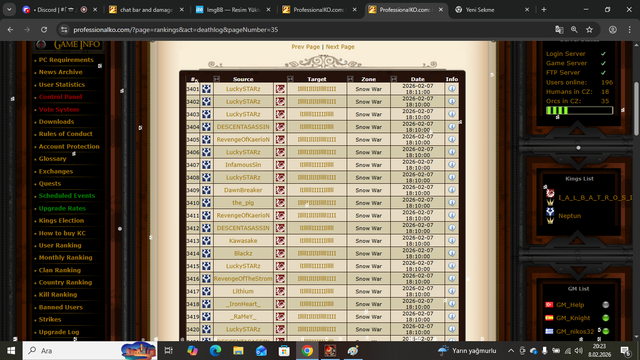Click Windows Start button
The image size is (640, 360).
click(x=11, y=350)
